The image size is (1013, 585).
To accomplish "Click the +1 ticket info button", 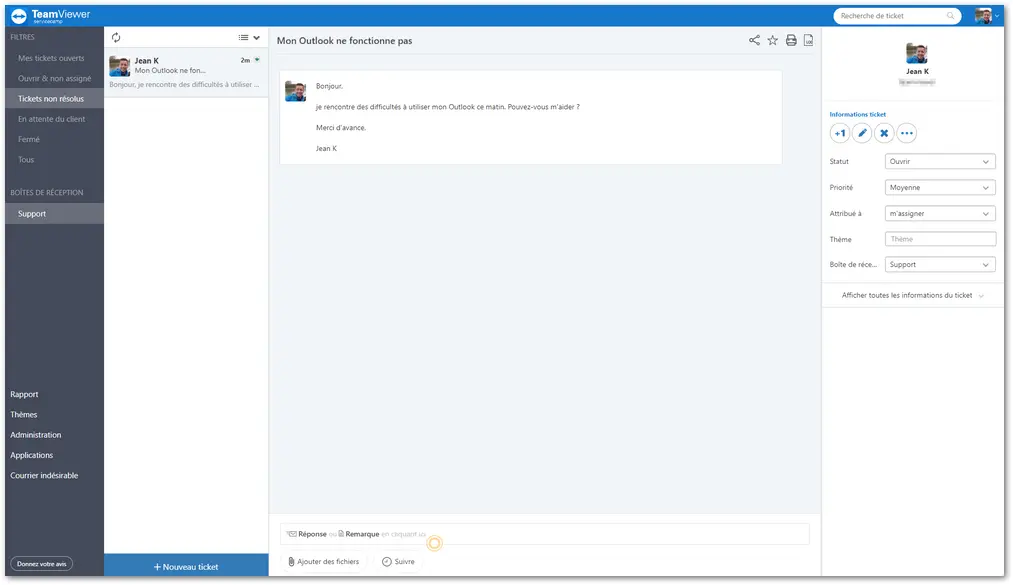I will click(x=840, y=134).
